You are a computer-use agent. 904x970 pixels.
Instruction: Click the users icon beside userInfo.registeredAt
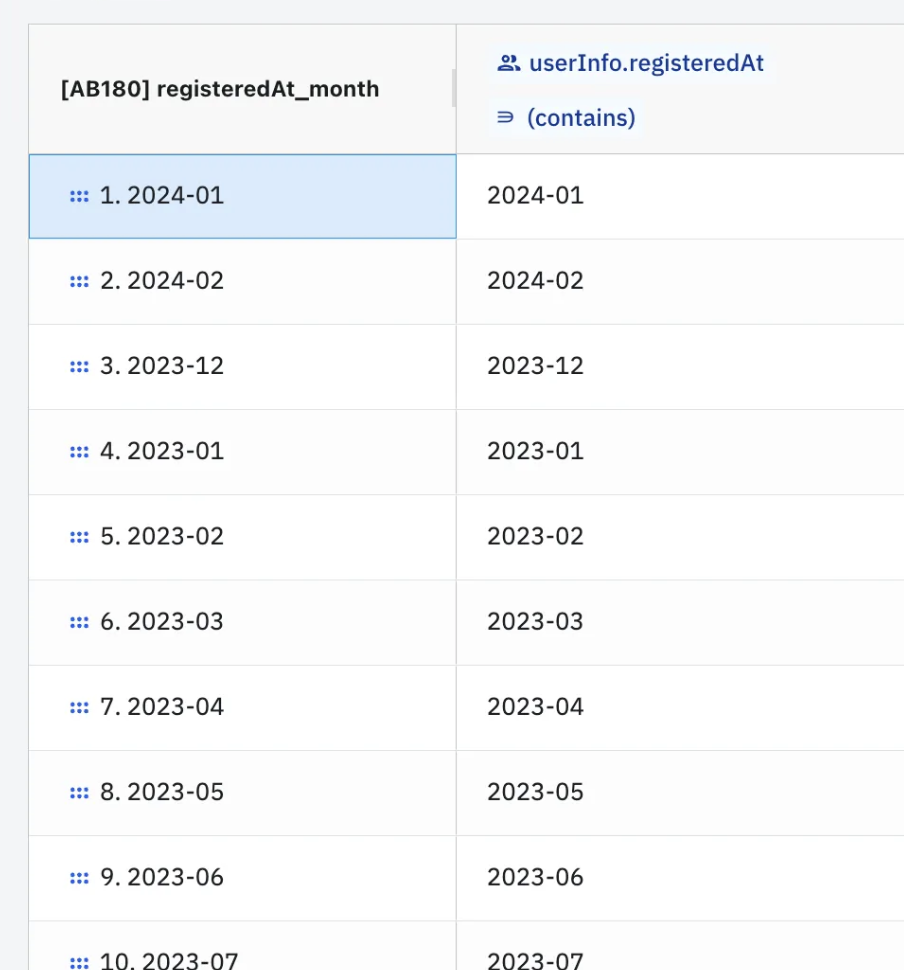coord(509,63)
